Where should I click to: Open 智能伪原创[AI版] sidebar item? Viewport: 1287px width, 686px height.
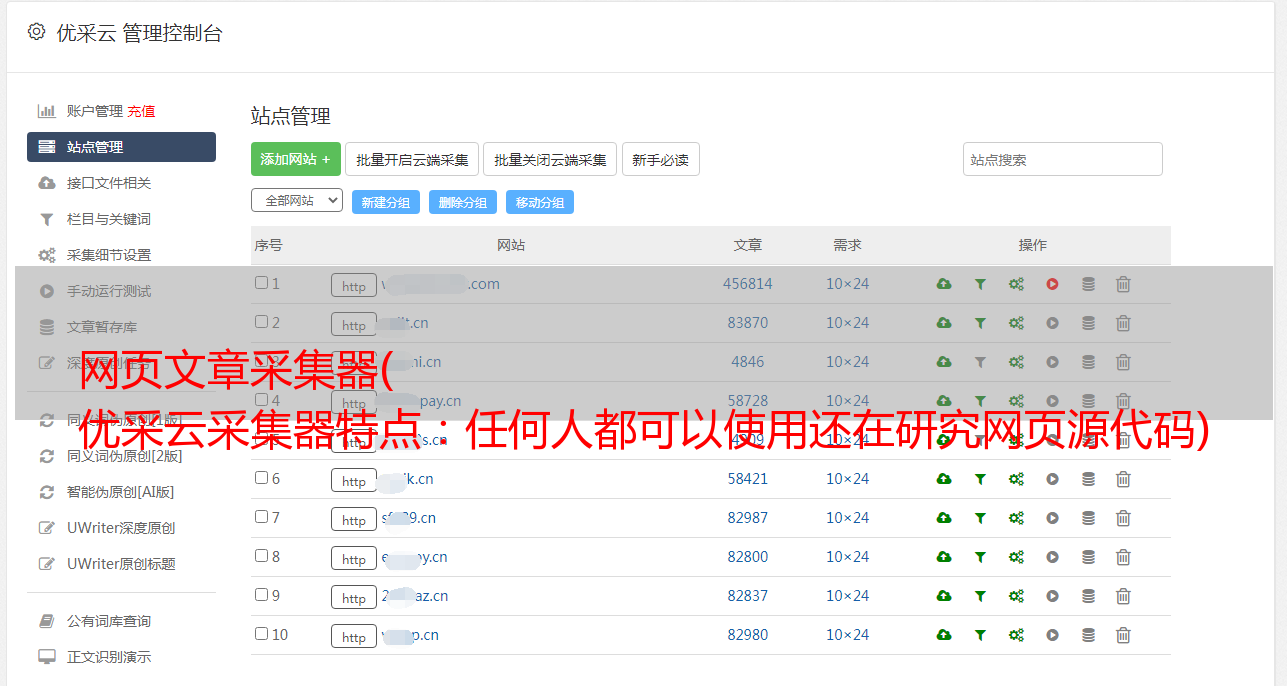click(x=121, y=492)
